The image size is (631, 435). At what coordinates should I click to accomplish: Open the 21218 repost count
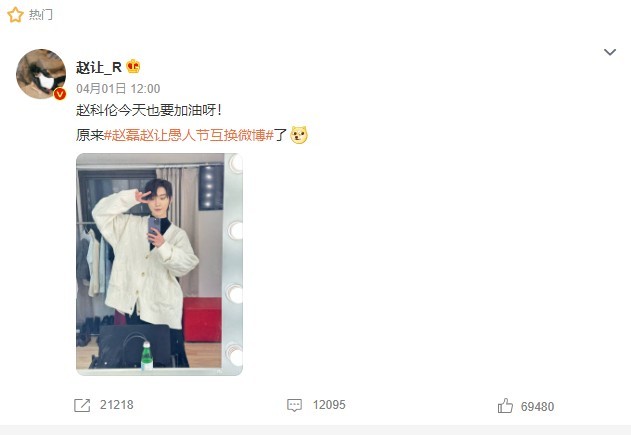pyautogui.click(x=117, y=405)
